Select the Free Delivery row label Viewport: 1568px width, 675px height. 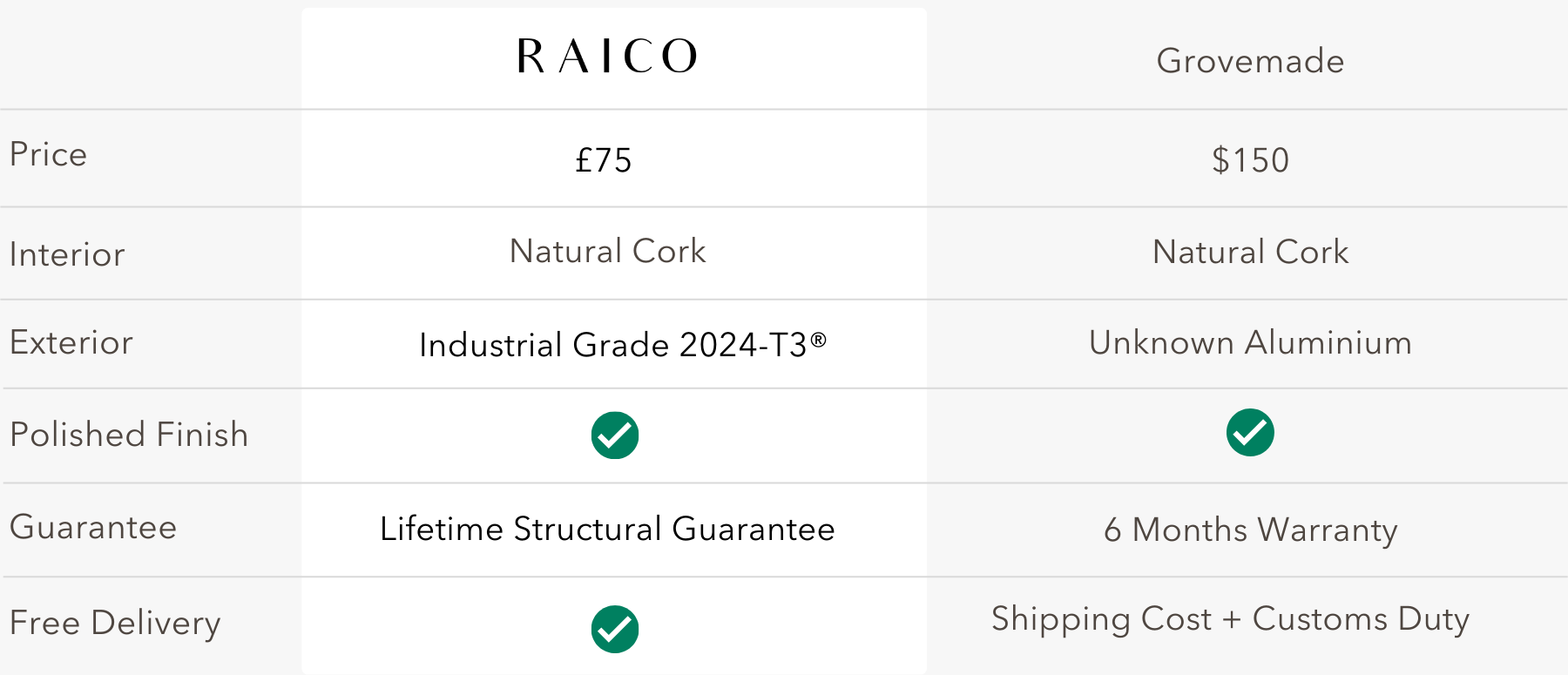[x=115, y=624]
